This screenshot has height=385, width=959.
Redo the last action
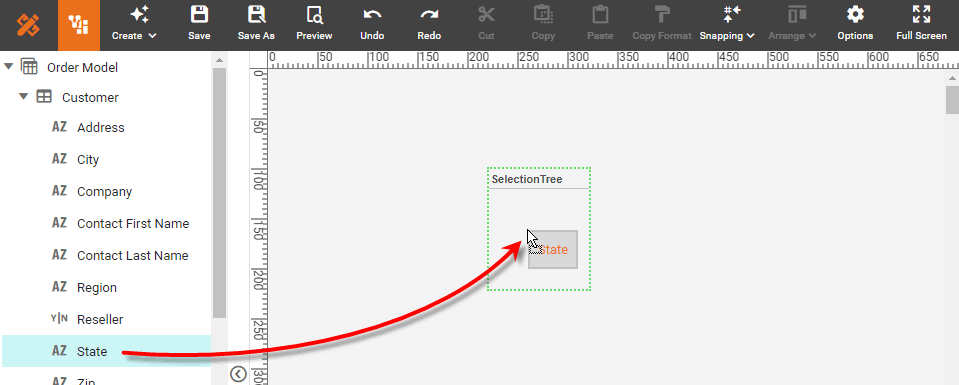(x=429, y=24)
